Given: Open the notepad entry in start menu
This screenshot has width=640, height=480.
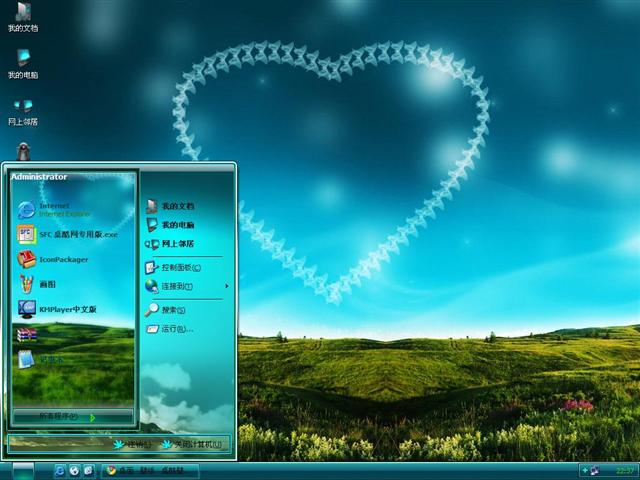Looking at the screenshot, I should click(40, 360).
